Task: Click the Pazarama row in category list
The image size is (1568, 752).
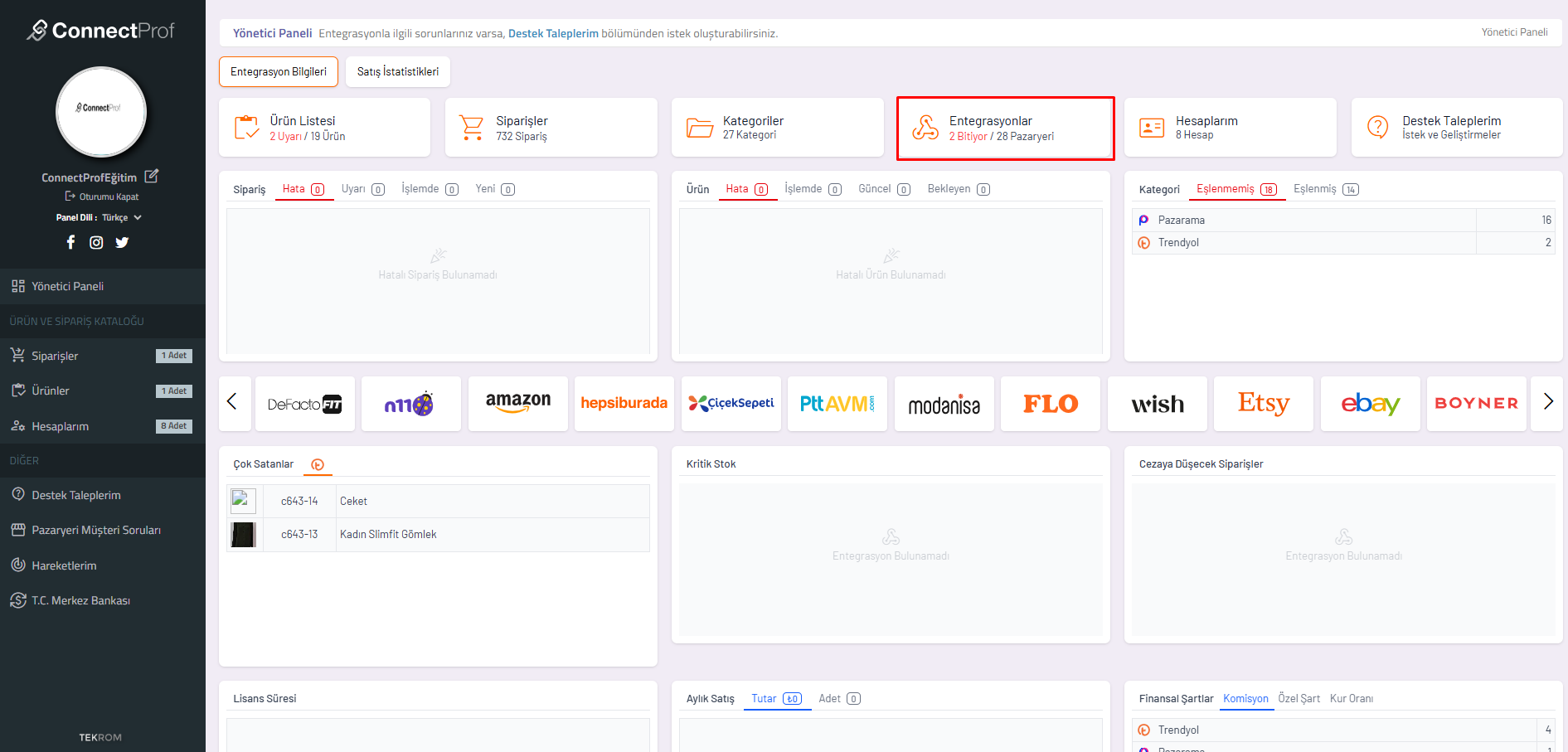Action: (x=1343, y=220)
